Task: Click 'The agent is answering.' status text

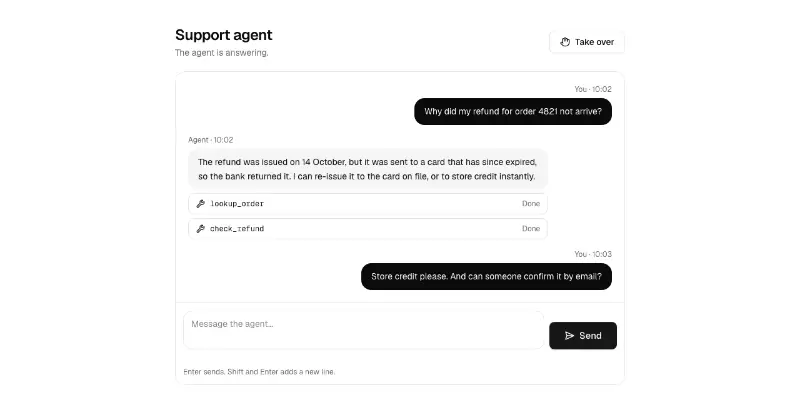Action: click(221, 53)
